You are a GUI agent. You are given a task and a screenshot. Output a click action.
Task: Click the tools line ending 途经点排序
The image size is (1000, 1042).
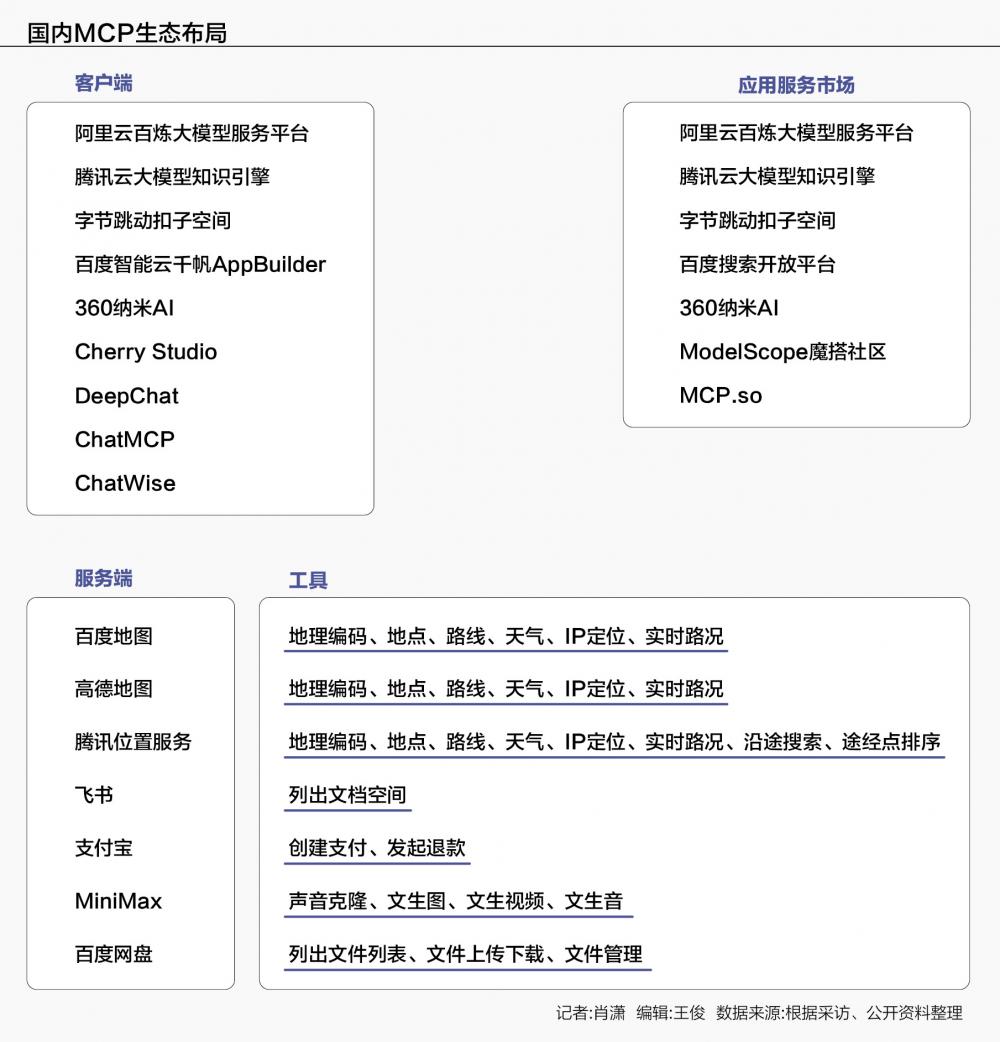coord(615,742)
